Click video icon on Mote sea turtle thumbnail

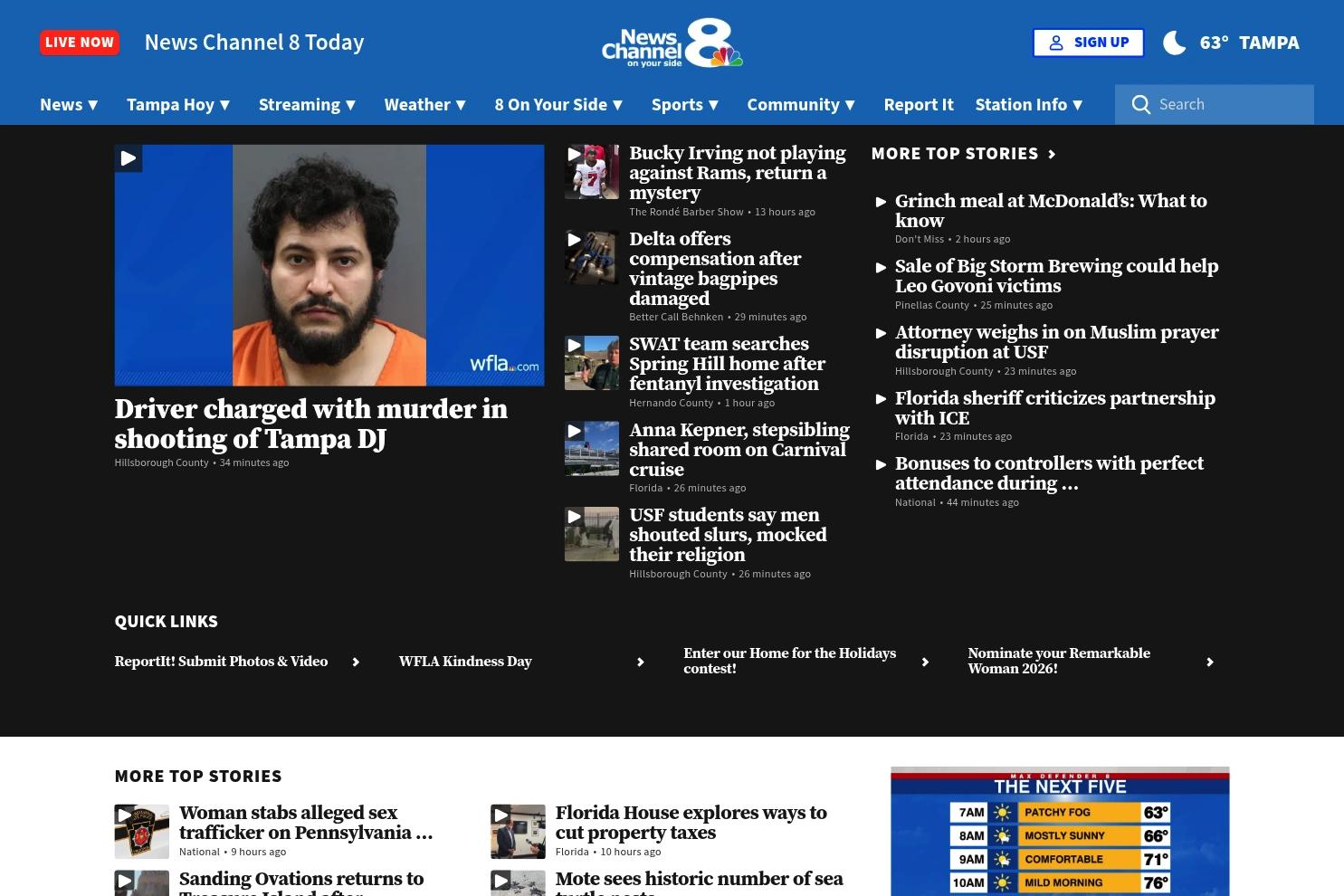tap(500, 881)
